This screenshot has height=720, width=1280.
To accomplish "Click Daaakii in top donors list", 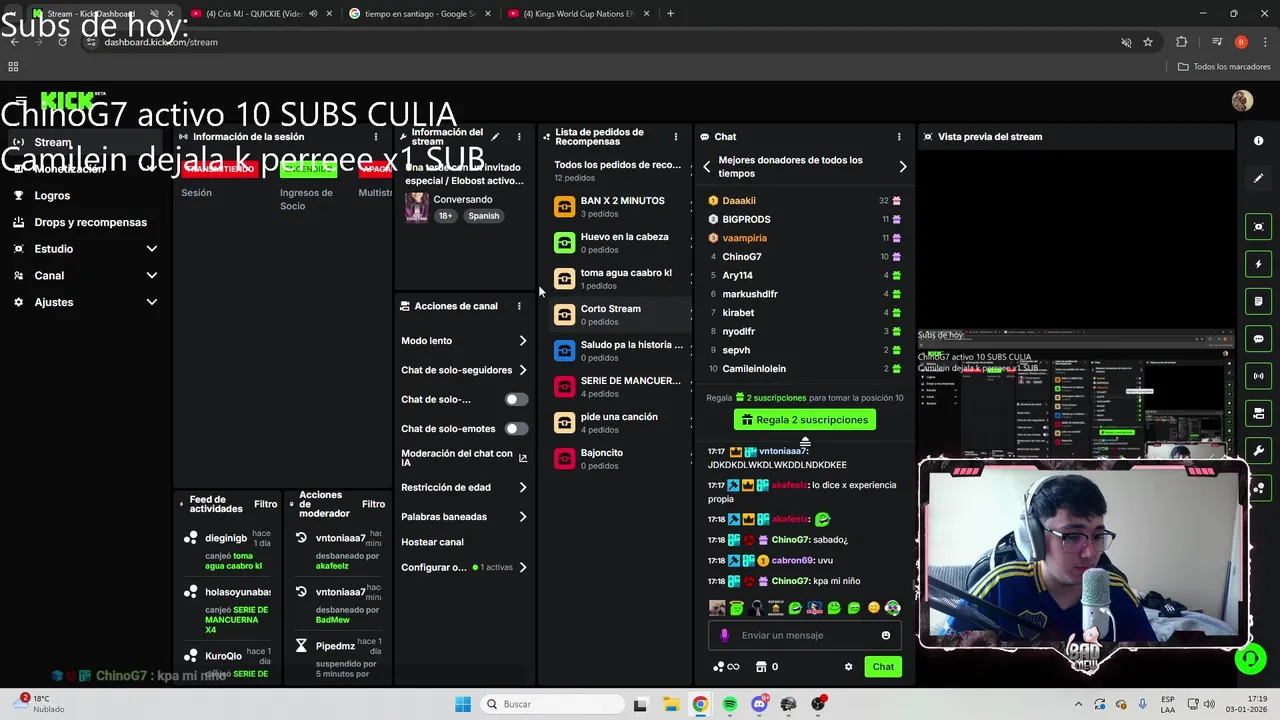I will 739,201.
